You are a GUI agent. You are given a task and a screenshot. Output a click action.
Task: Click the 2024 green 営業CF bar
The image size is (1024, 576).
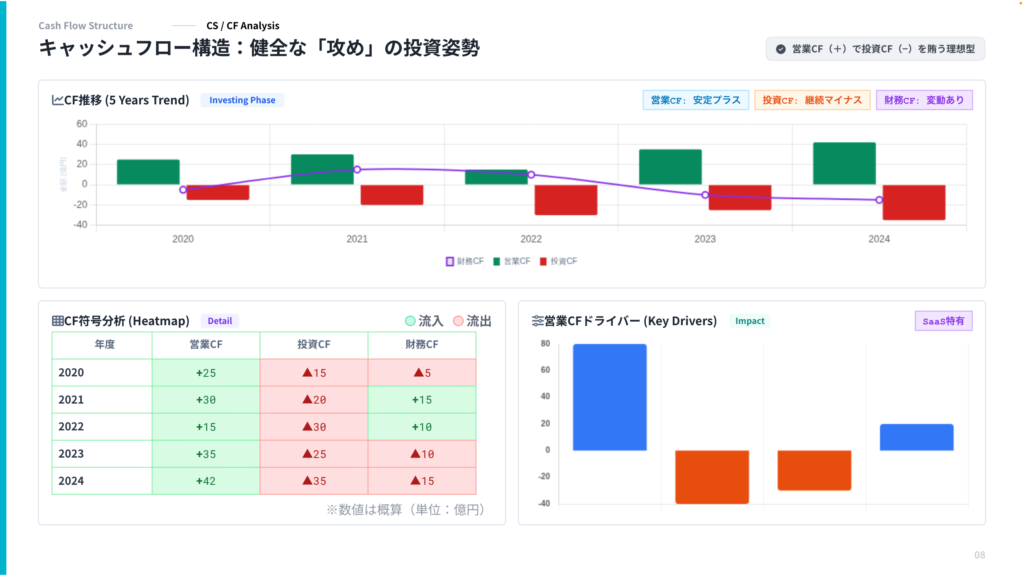coord(844,163)
